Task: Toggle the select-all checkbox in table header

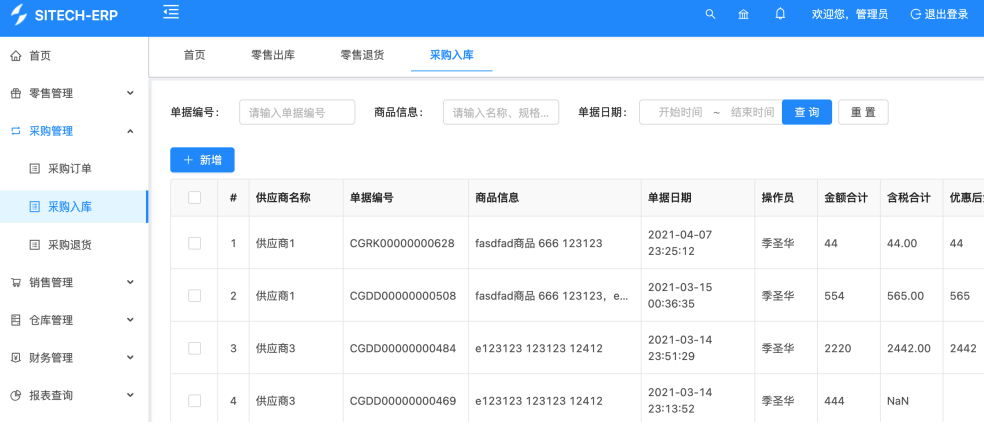Action: click(195, 198)
